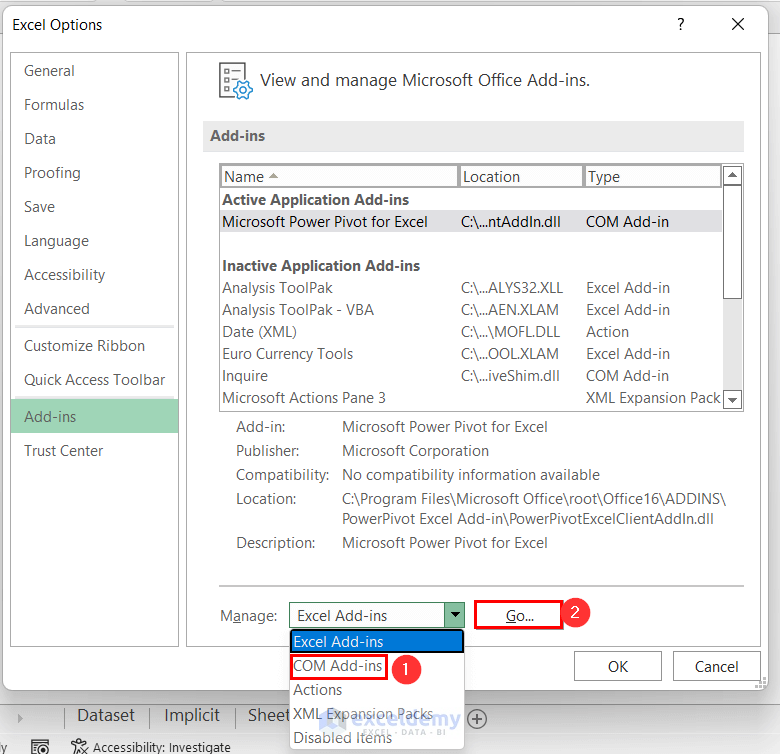This screenshot has height=754, width=780.
Task: Select Analysis ToolPak - VBA row
Action: pos(471,310)
